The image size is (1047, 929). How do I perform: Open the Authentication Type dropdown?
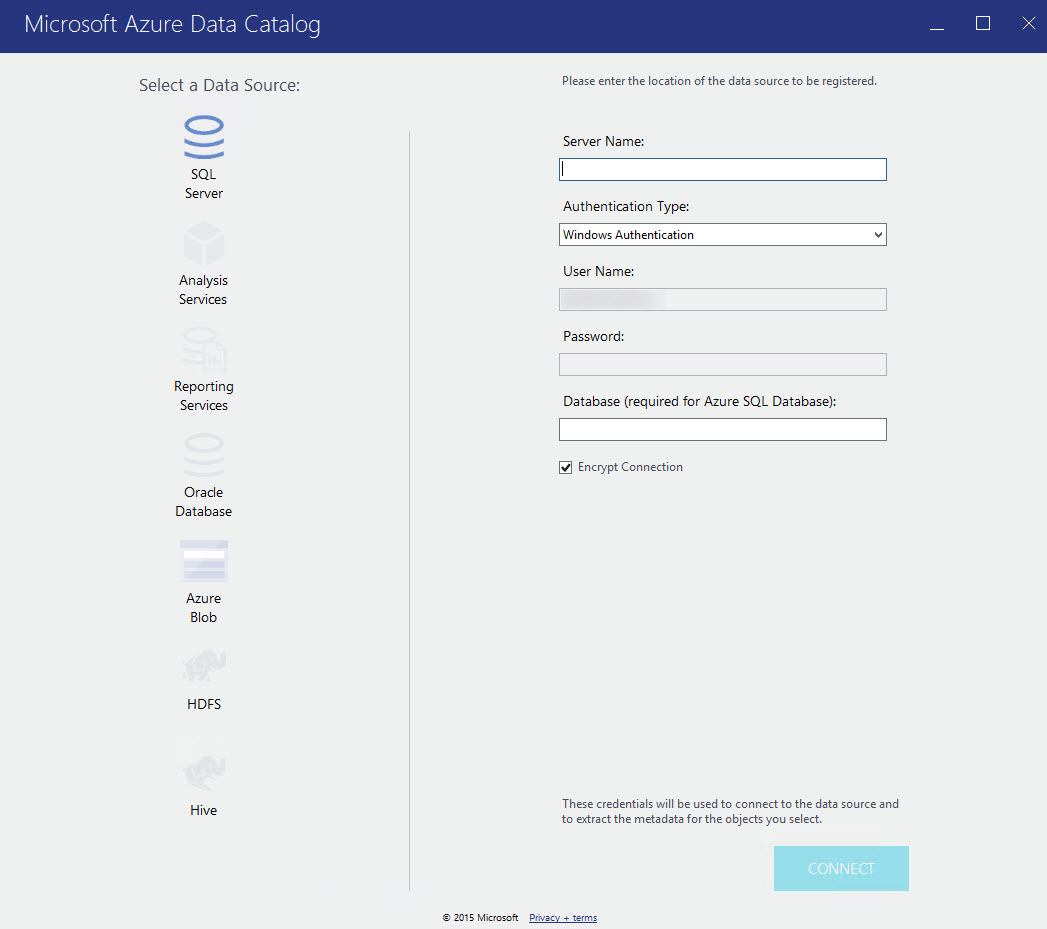(x=722, y=234)
